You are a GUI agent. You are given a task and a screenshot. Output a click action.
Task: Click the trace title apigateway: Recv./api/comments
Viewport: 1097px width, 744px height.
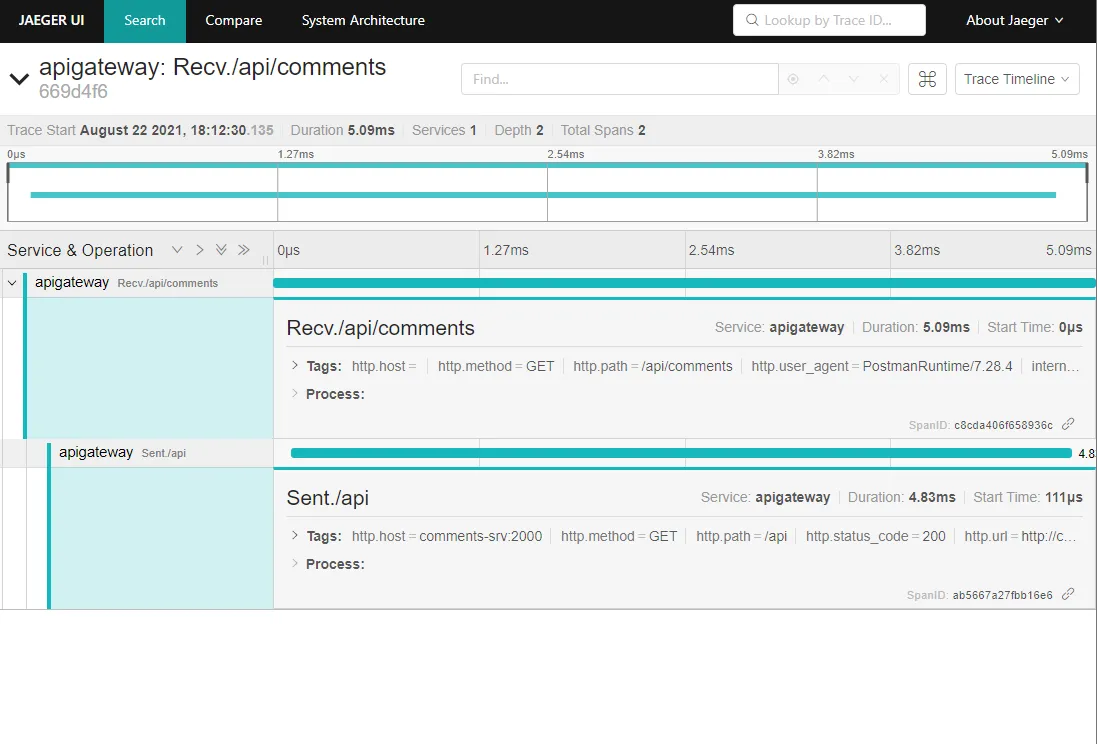pos(212,67)
